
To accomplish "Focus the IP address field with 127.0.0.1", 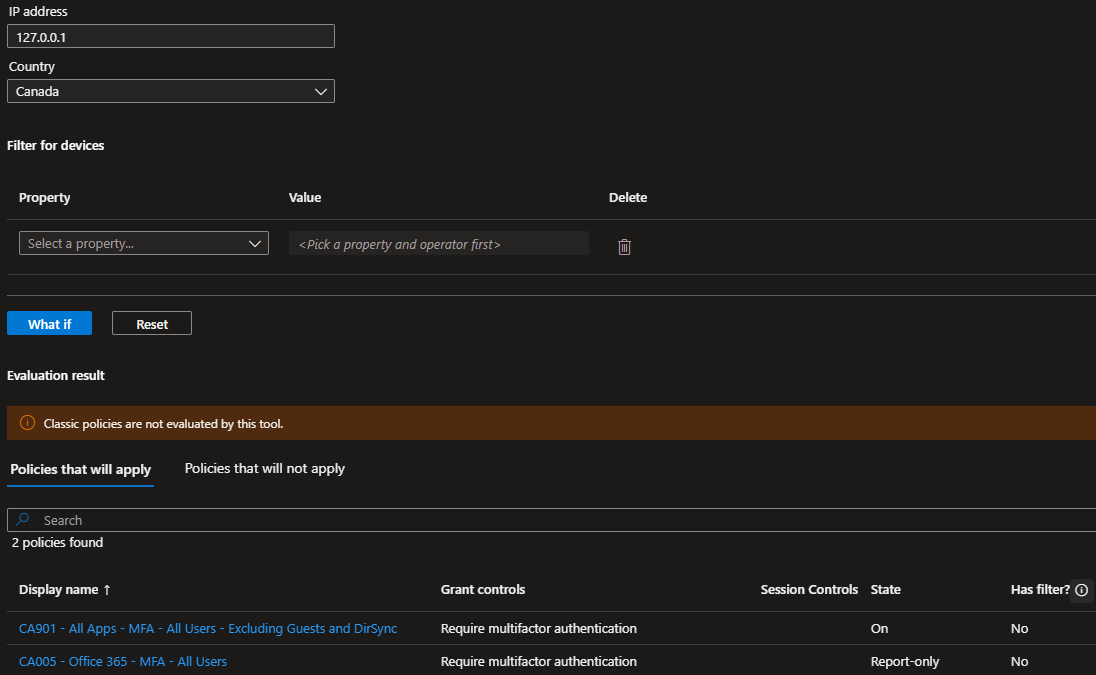I will pyautogui.click(x=171, y=36).
